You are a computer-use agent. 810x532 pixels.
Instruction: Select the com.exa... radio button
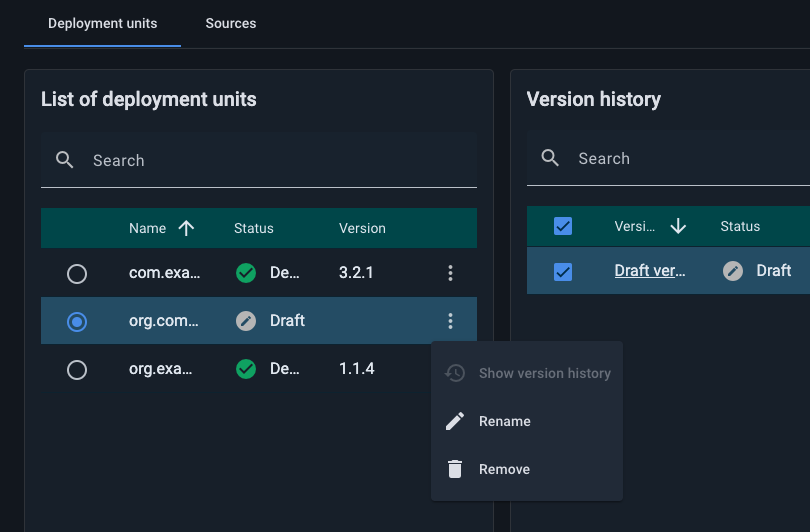[77, 274]
